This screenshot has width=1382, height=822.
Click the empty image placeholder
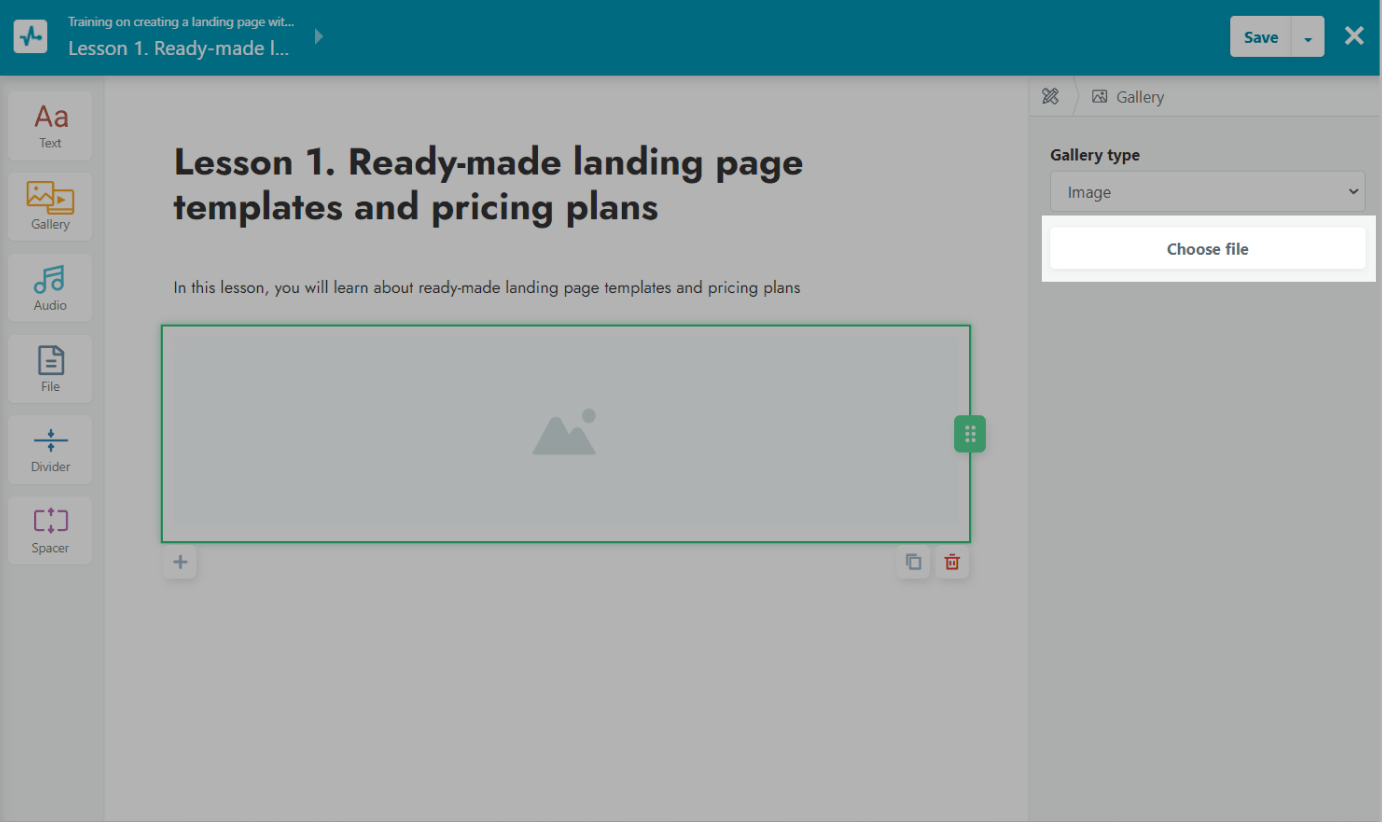pos(565,433)
